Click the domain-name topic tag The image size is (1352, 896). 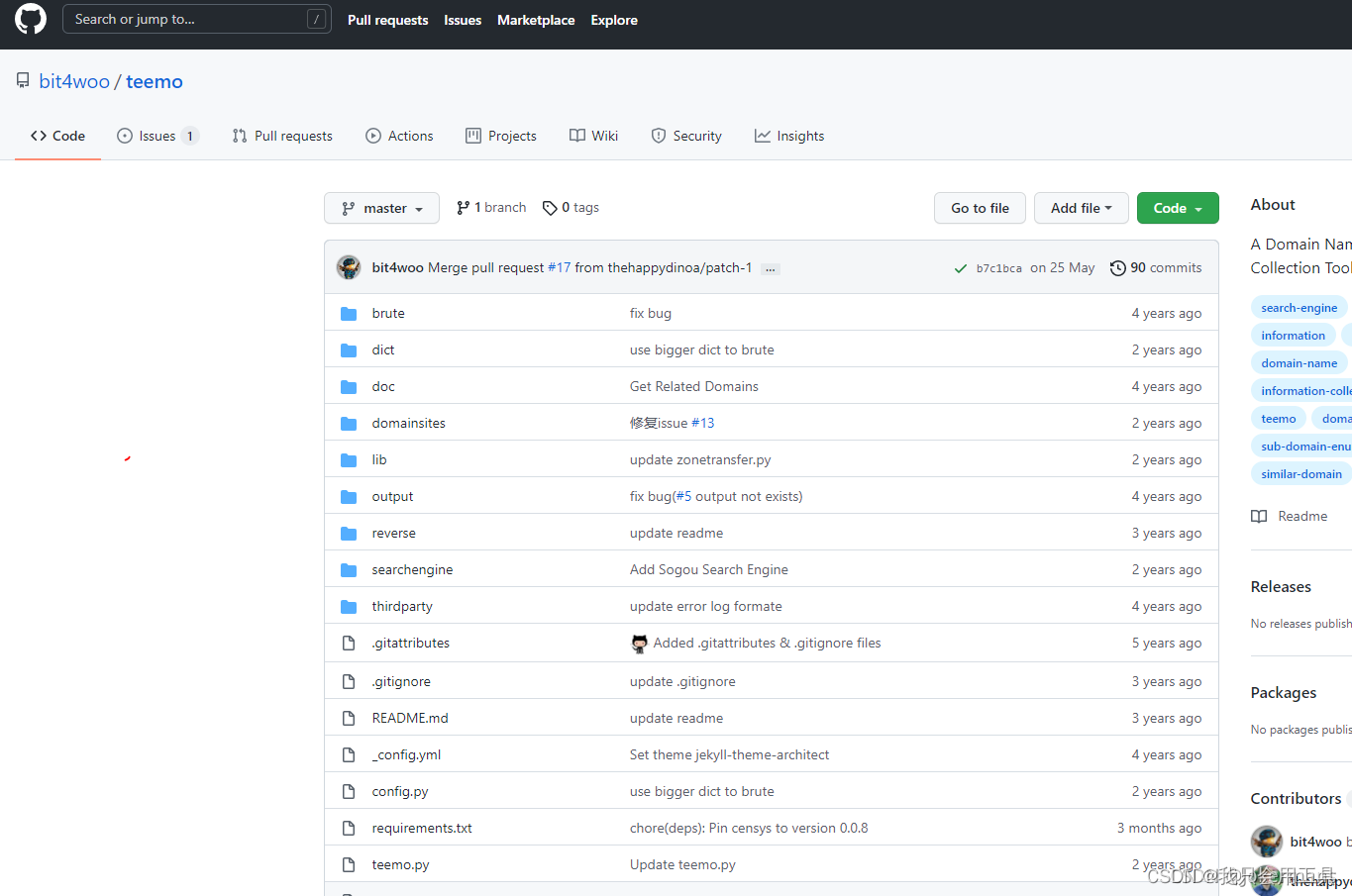(1299, 363)
